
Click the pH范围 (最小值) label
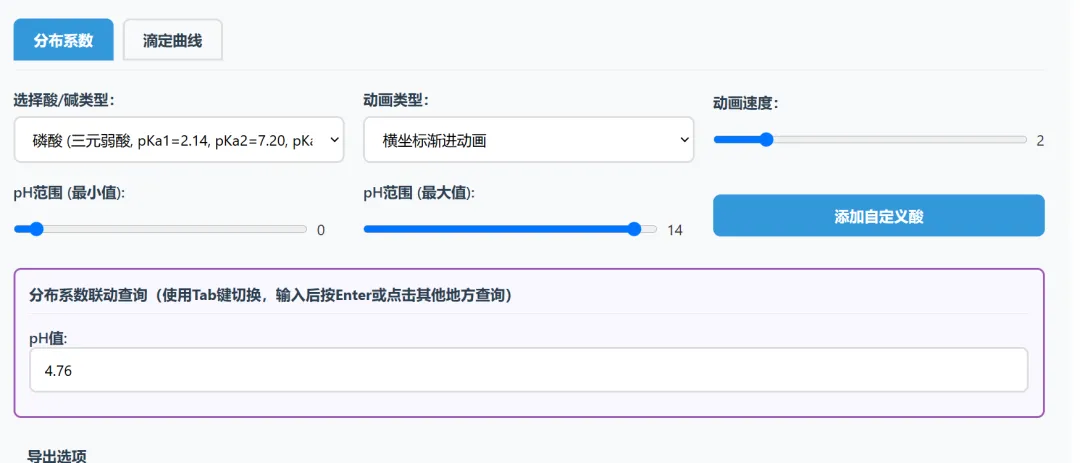point(69,193)
